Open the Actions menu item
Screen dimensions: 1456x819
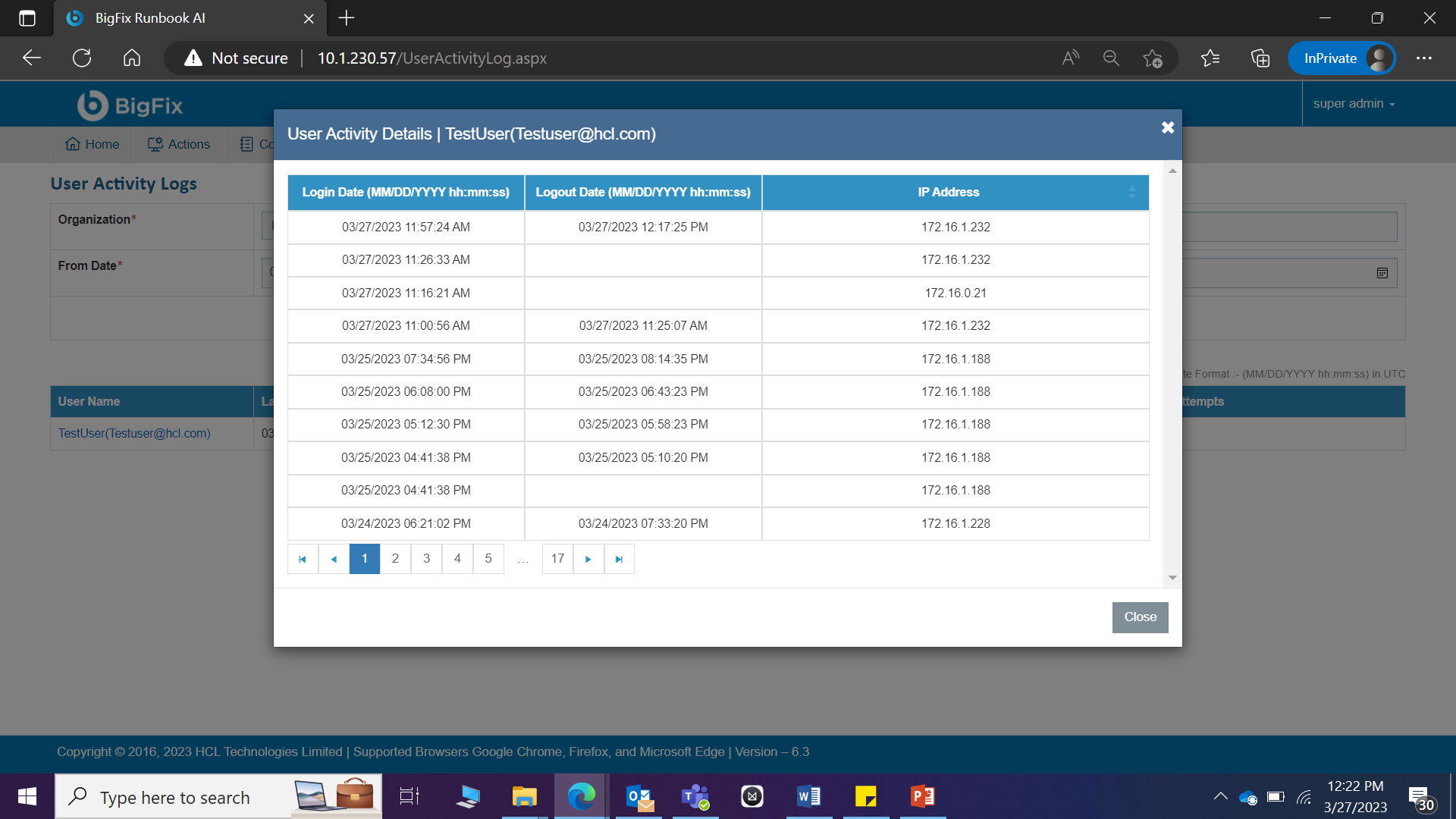pos(179,144)
